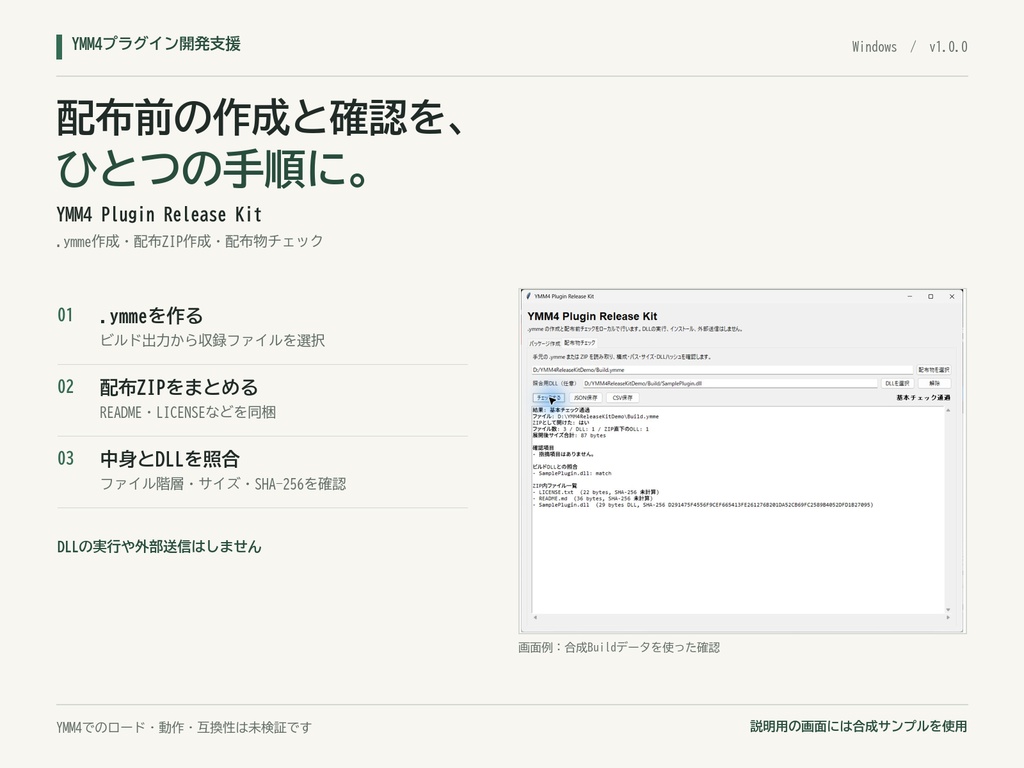Click the '中身とDLLを照合' step 03 heading
Viewport: 1024px width, 768px height.
(x=170, y=458)
